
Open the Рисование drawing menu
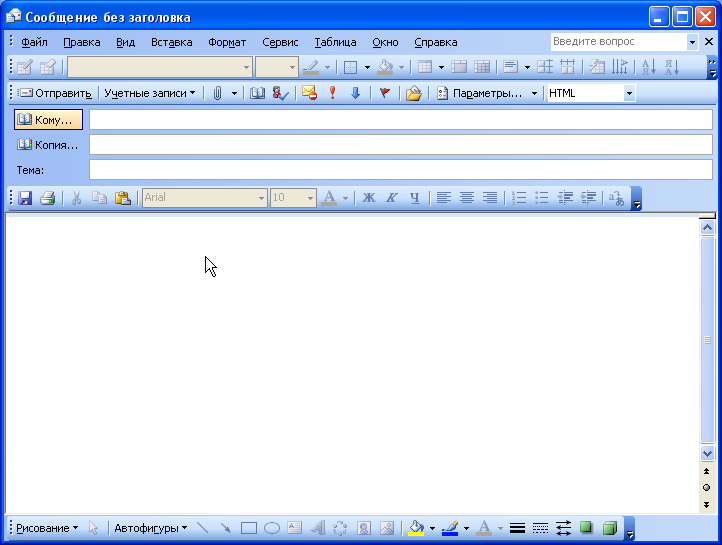coord(47,528)
